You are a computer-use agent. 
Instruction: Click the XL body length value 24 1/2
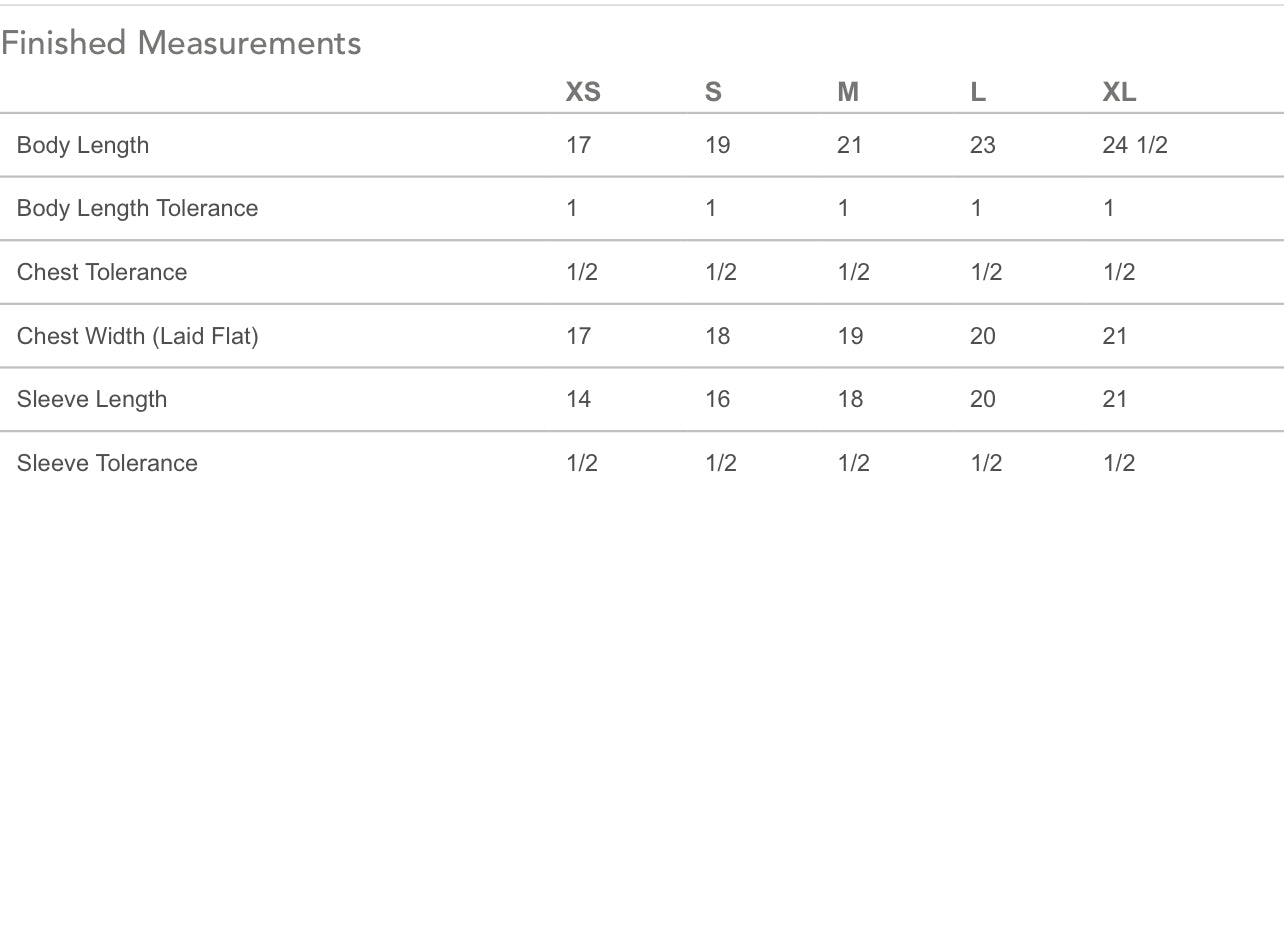pyautogui.click(x=1135, y=145)
